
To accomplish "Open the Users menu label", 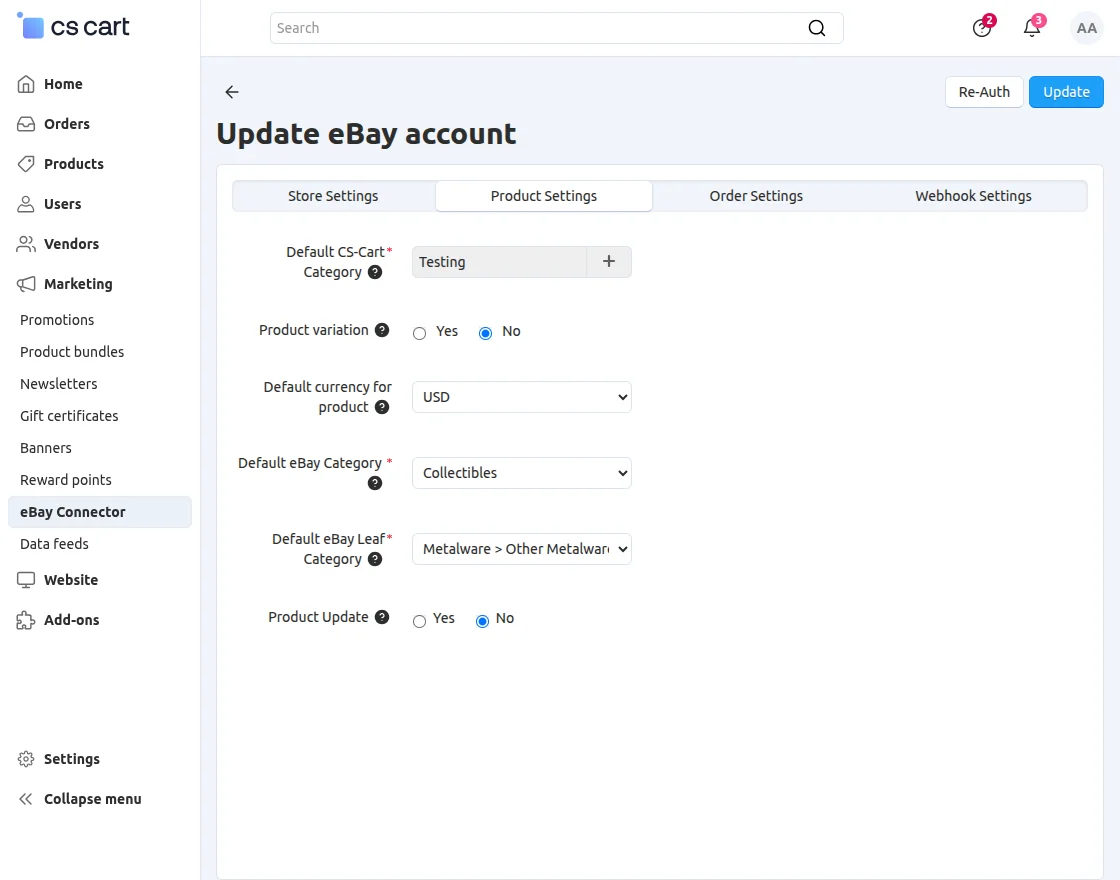I will (x=62, y=204).
